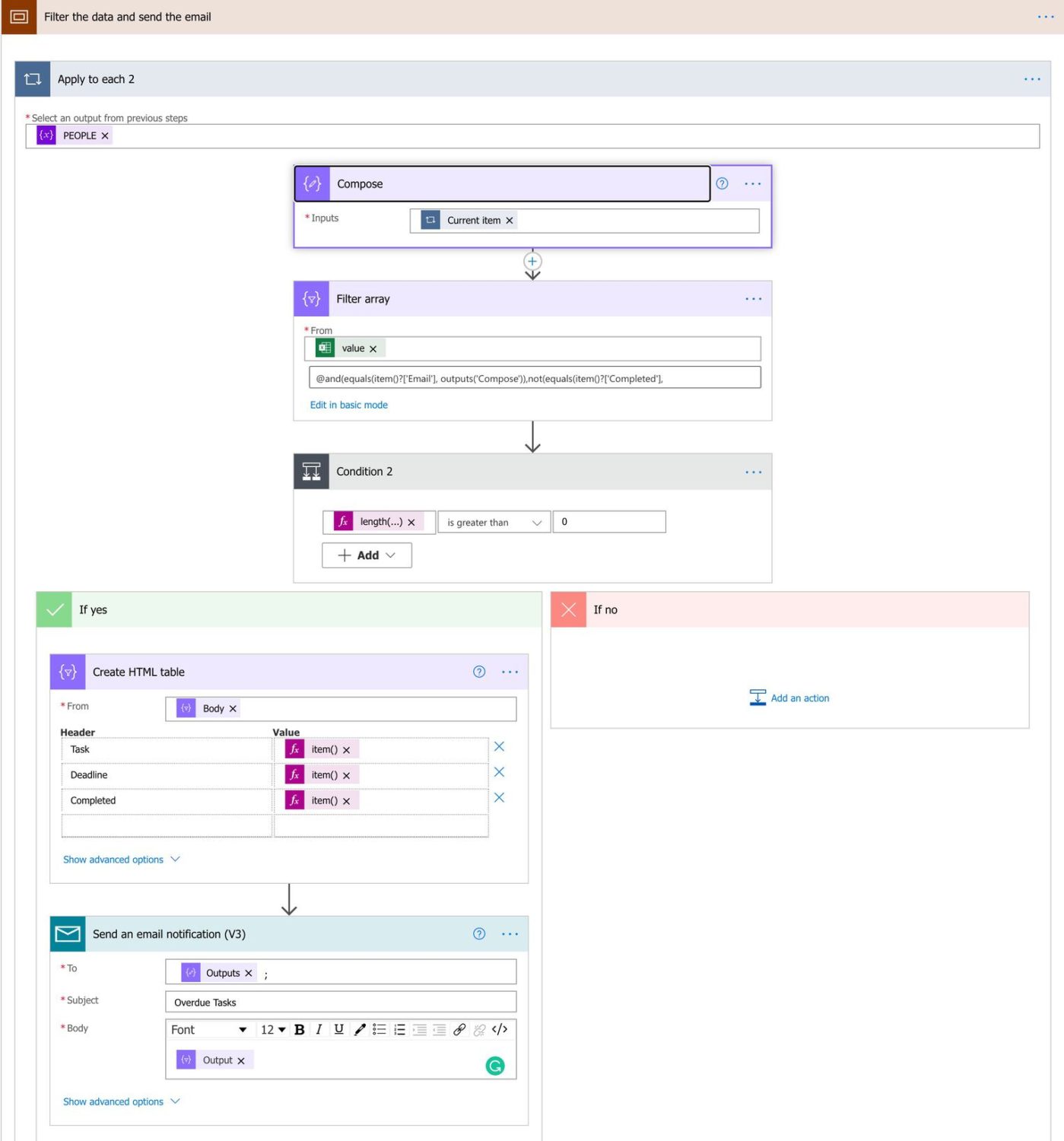Viewport: 1064px width, 1141px height.
Task: Apply italic formatting in email body
Action: click(x=319, y=1030)
